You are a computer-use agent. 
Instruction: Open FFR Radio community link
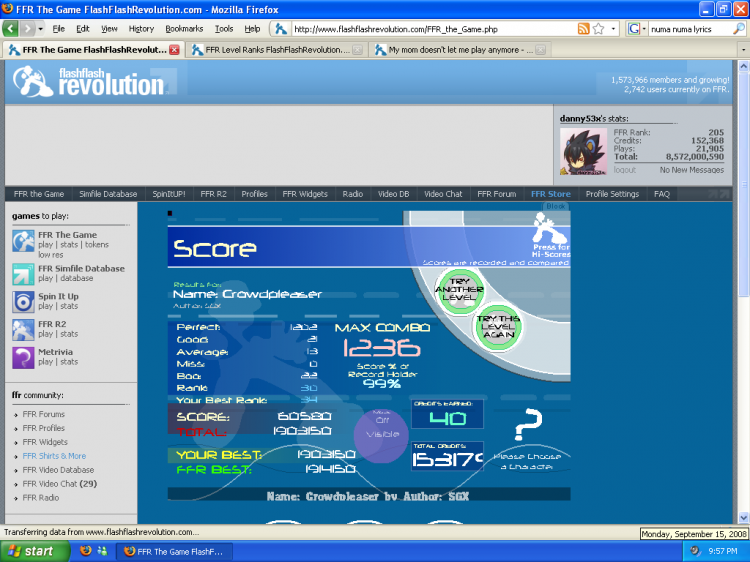tap(41, 497)
